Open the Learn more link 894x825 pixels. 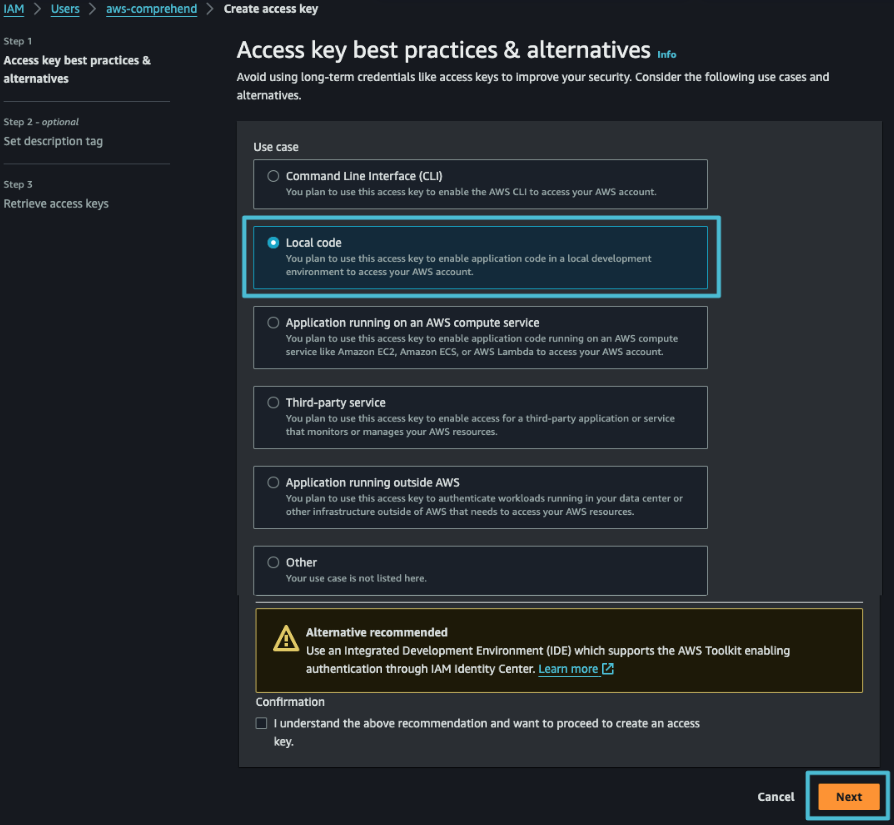567,669
